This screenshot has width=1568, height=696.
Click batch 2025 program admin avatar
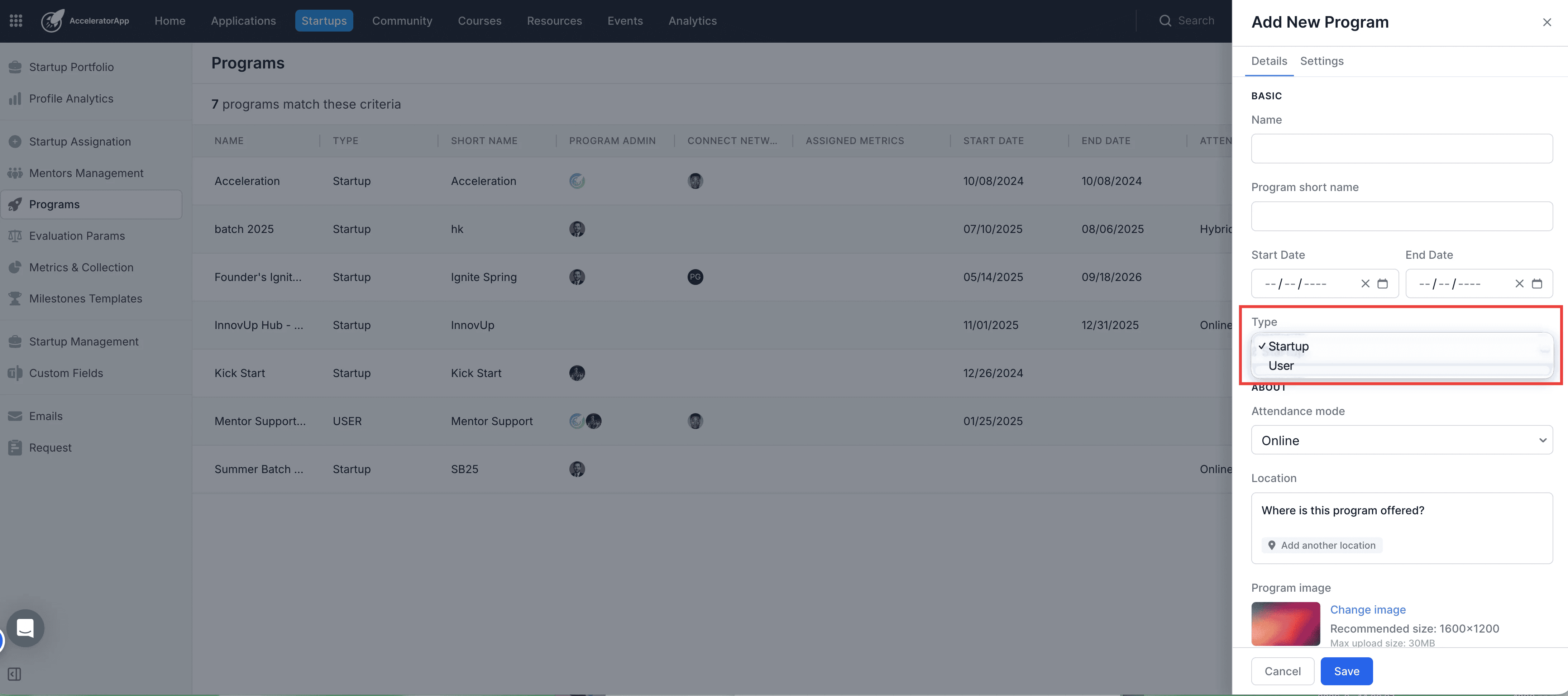point(577,229)
